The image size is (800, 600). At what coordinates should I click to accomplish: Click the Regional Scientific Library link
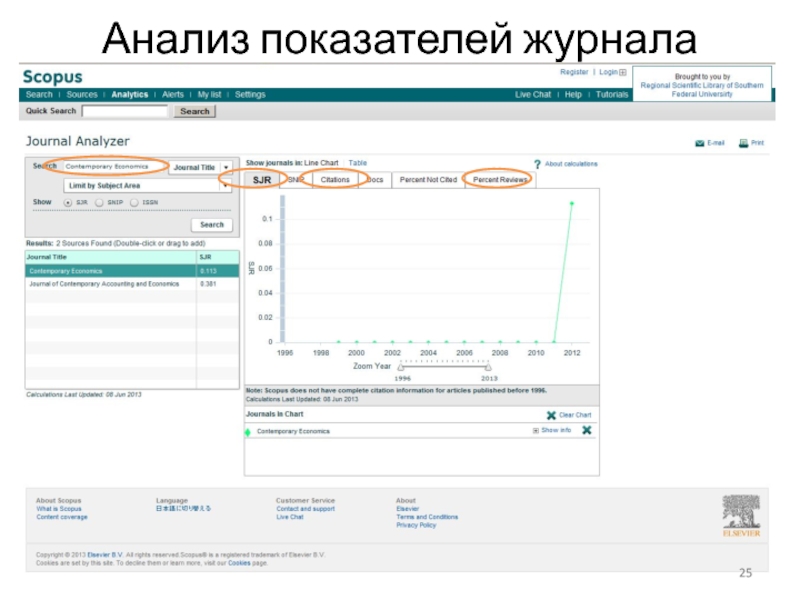pos(702,90)
